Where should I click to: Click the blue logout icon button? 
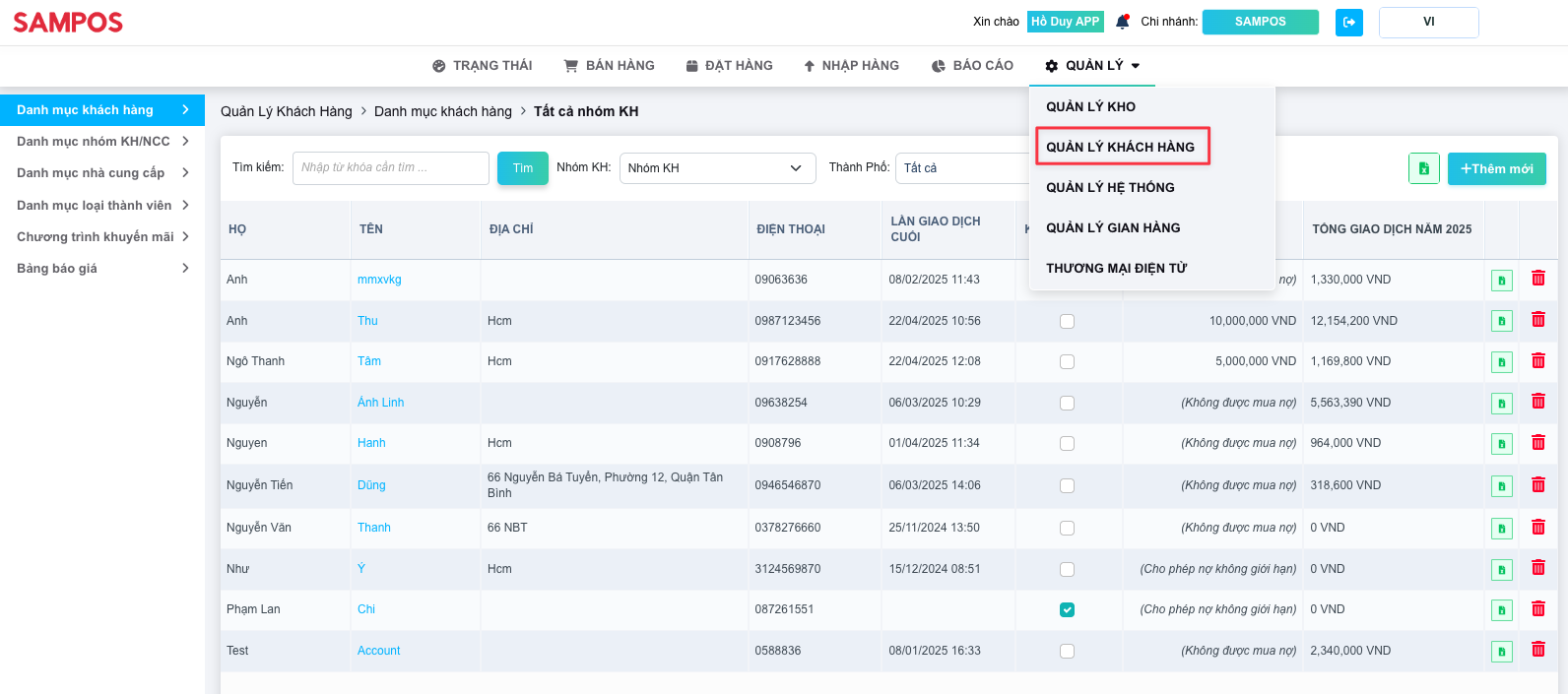1349,22
